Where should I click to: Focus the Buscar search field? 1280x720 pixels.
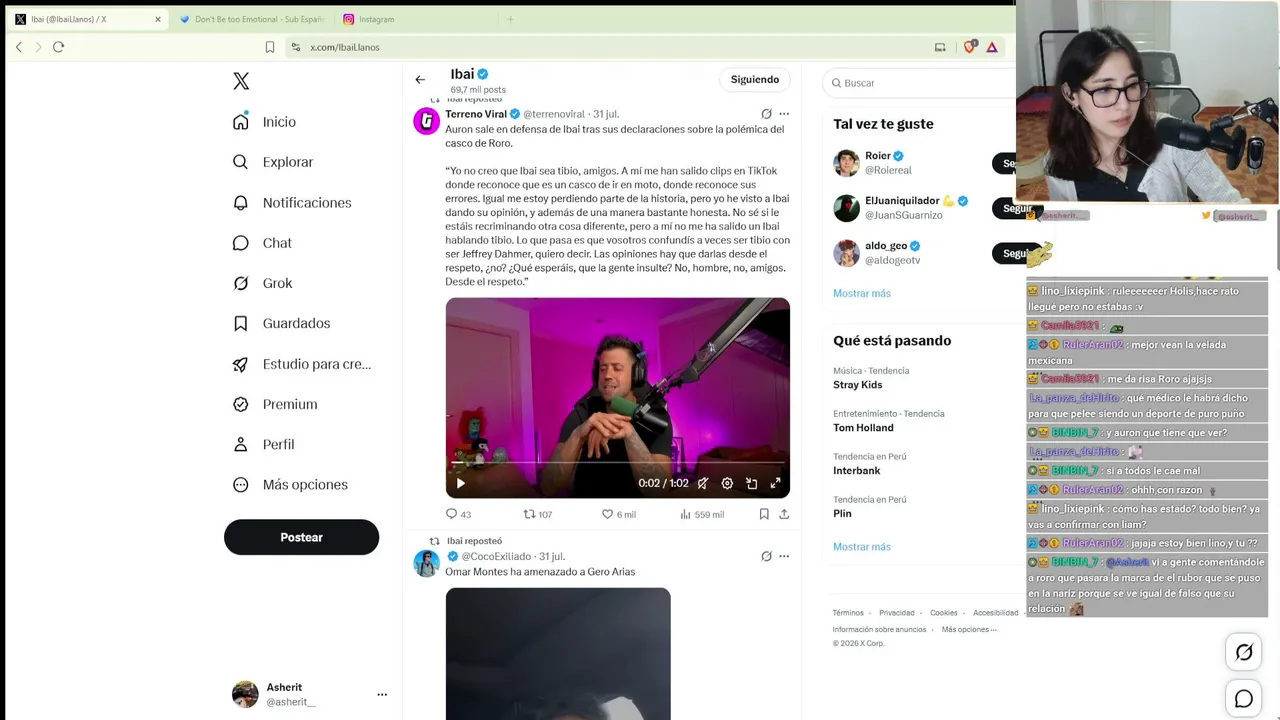pyautogui.click(x=920, y=83)
